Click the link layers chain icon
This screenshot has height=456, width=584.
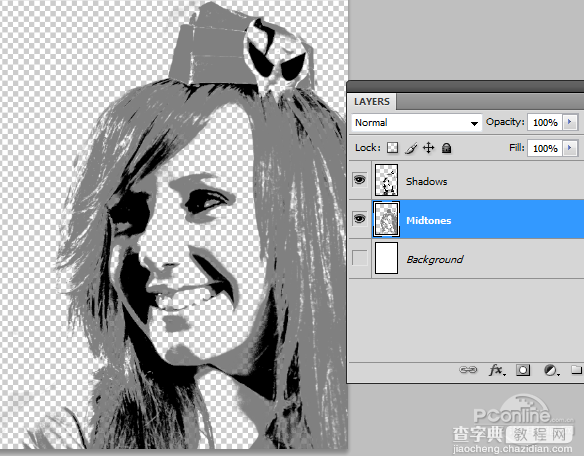click(468, 370)
